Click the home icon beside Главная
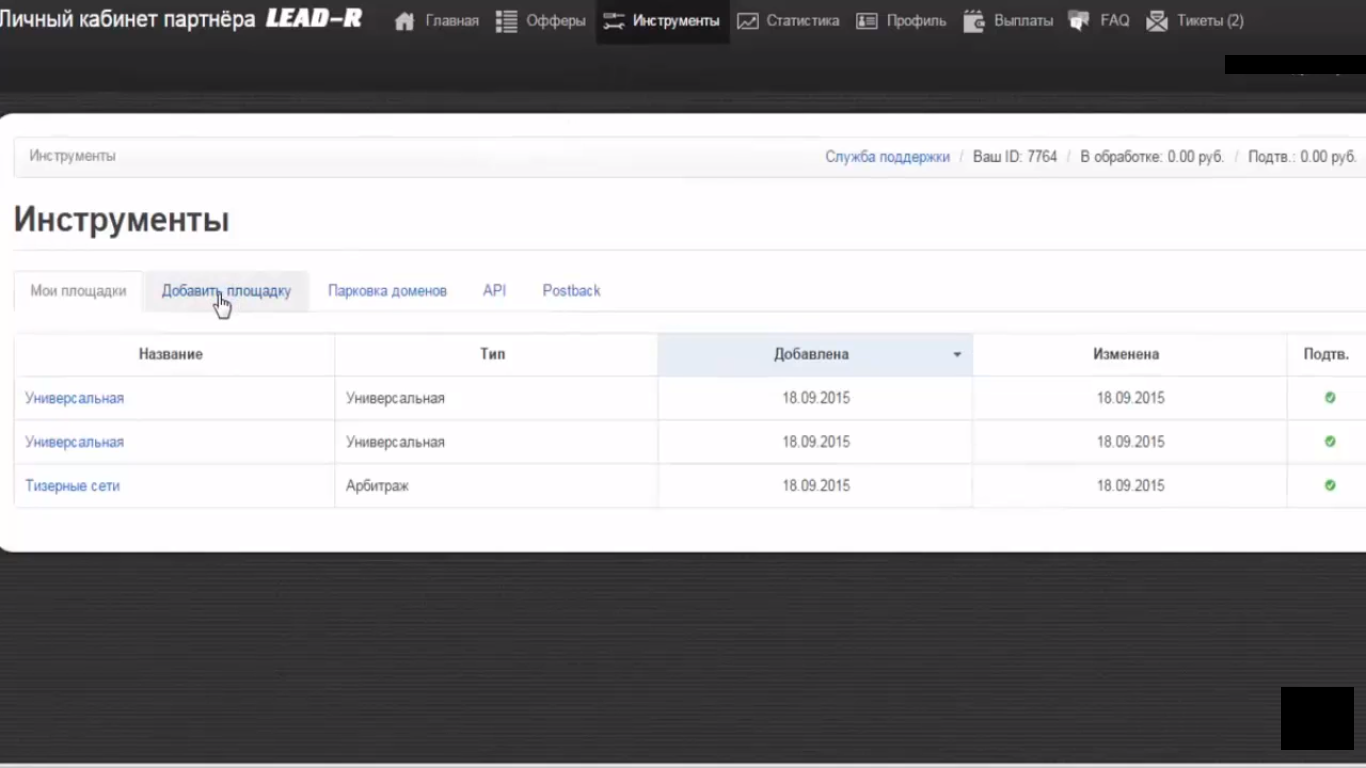Viewport: 1366px width, 768px height. pos(404,21)
